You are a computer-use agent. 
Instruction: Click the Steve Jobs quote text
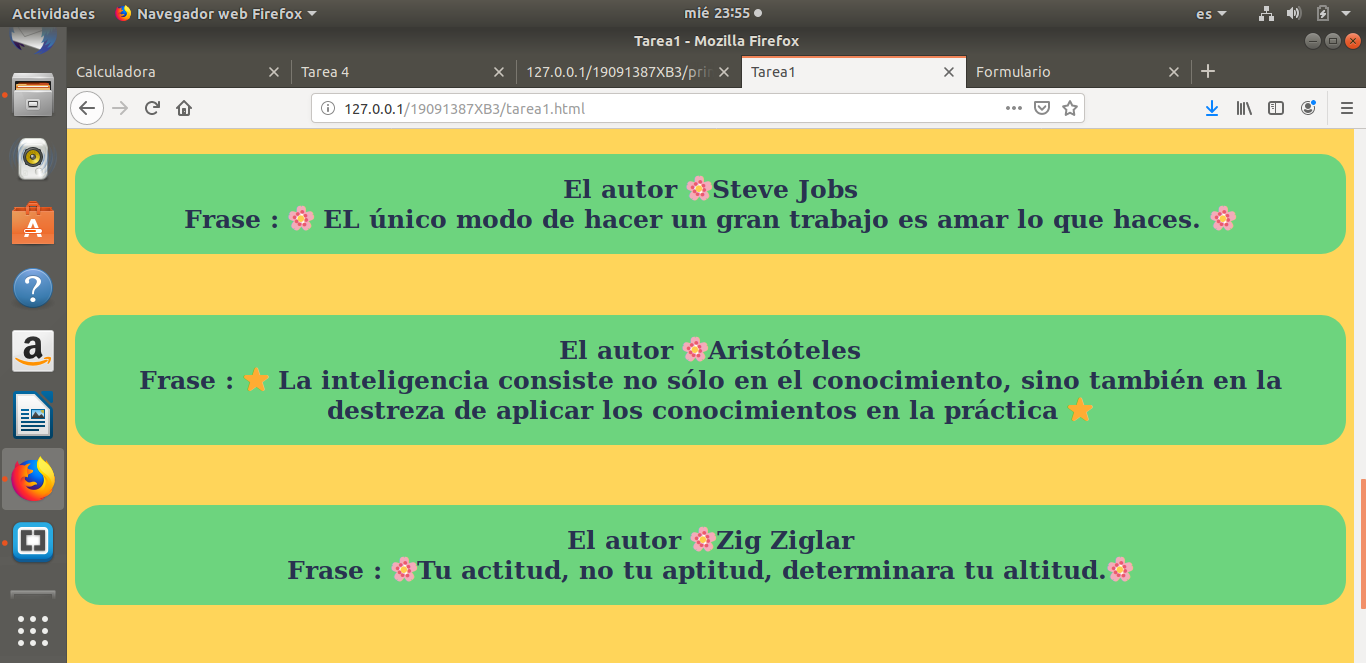711,219
